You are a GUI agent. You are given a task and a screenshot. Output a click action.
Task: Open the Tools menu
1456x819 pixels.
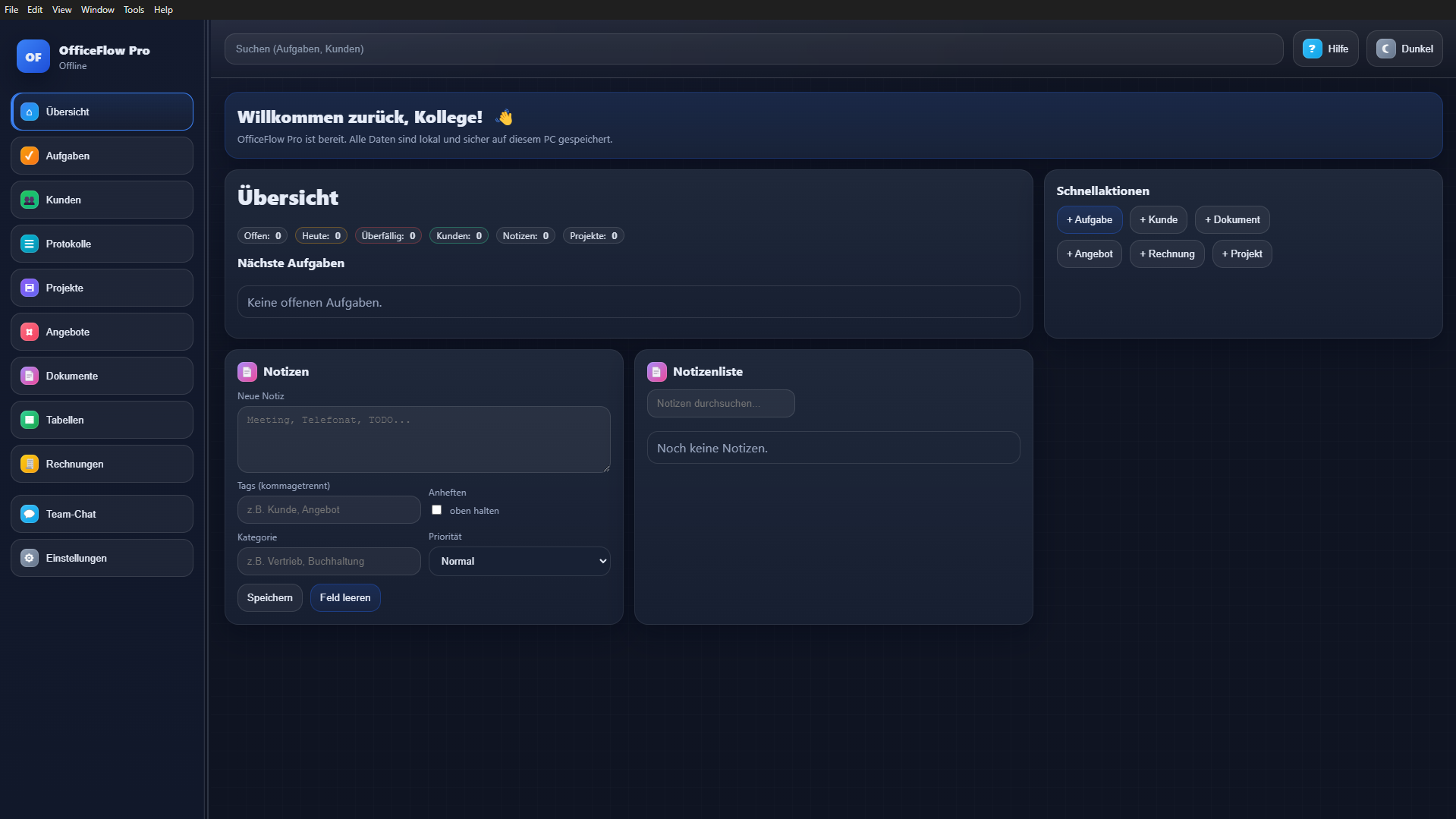(x=134, y=10)
